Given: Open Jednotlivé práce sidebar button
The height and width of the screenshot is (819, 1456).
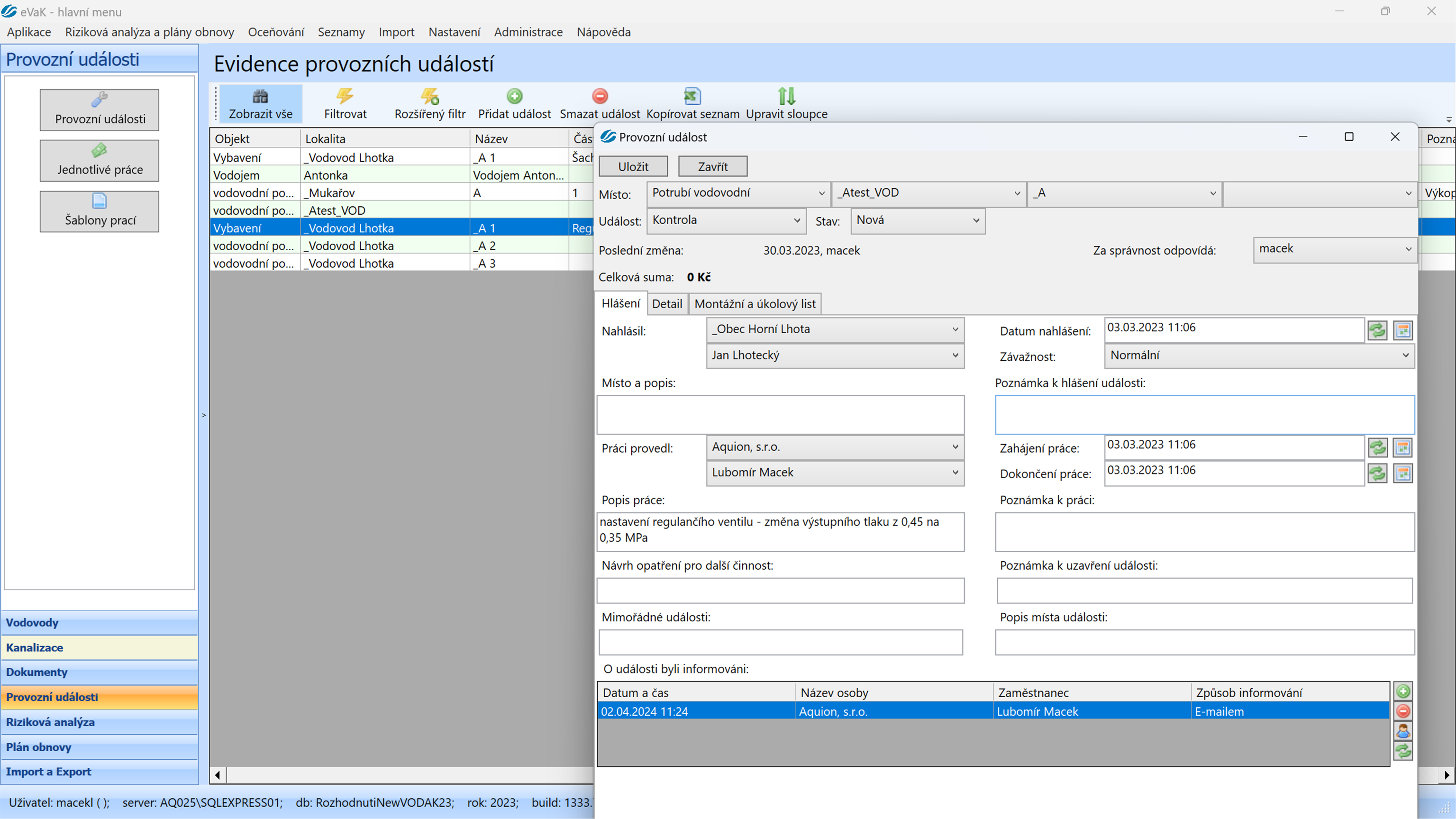Looking at the screenshot, I should pos(100,161).
